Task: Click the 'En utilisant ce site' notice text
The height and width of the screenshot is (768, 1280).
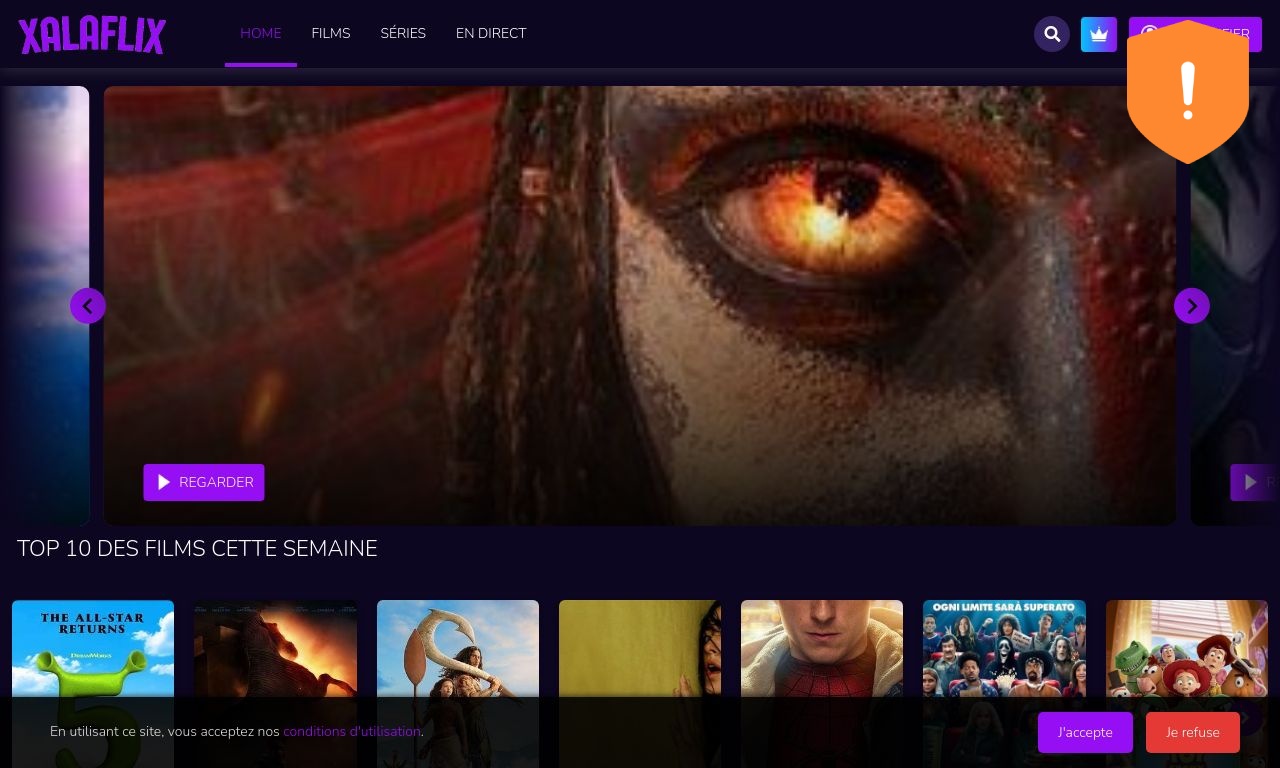Action: coord(237,731)
